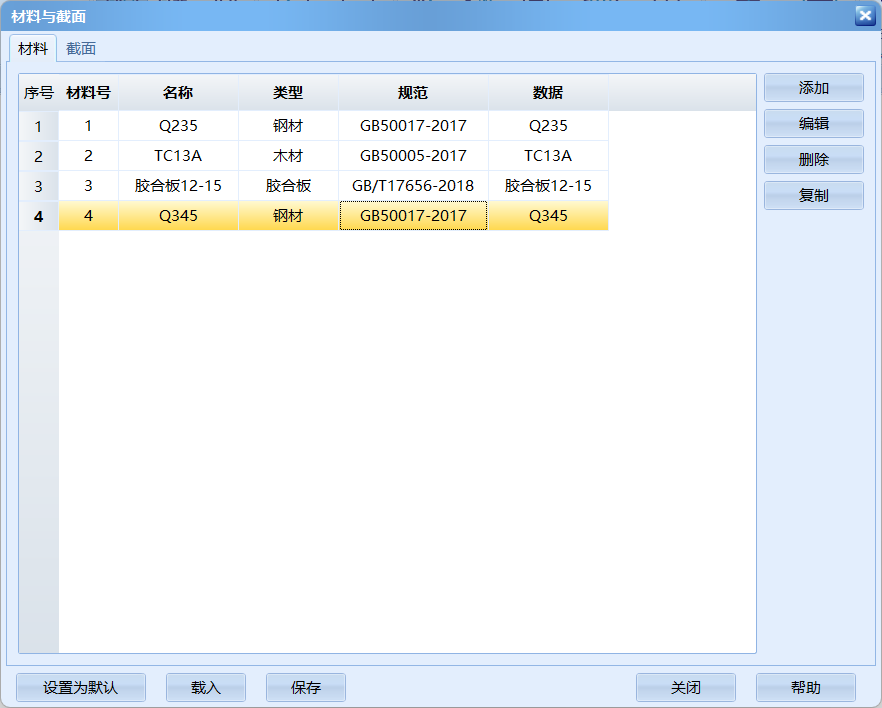882x708 pixels.
Task: Click the 添加 button
Action: coord(813,88)
